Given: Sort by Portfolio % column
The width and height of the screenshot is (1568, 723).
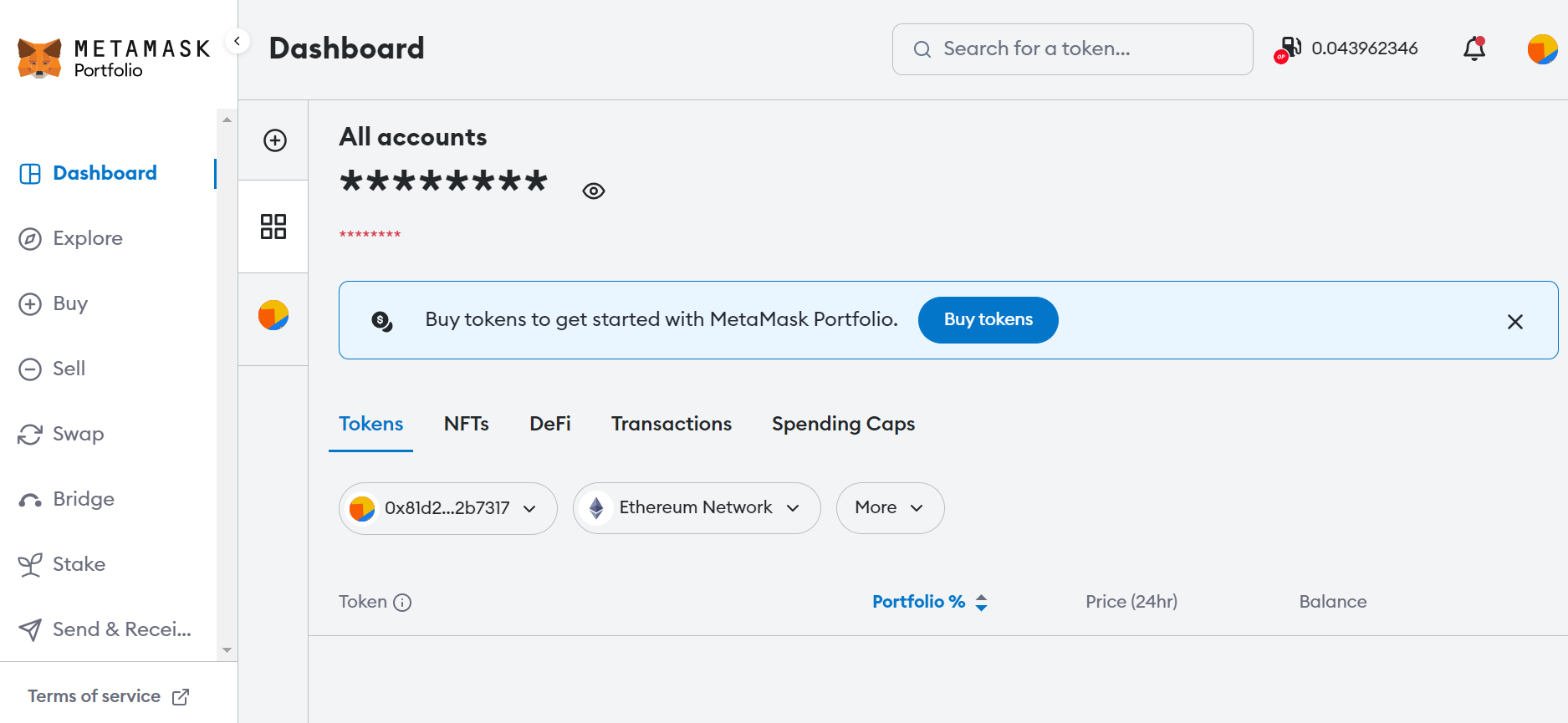Looking at the screenshot, I should 929,602.
